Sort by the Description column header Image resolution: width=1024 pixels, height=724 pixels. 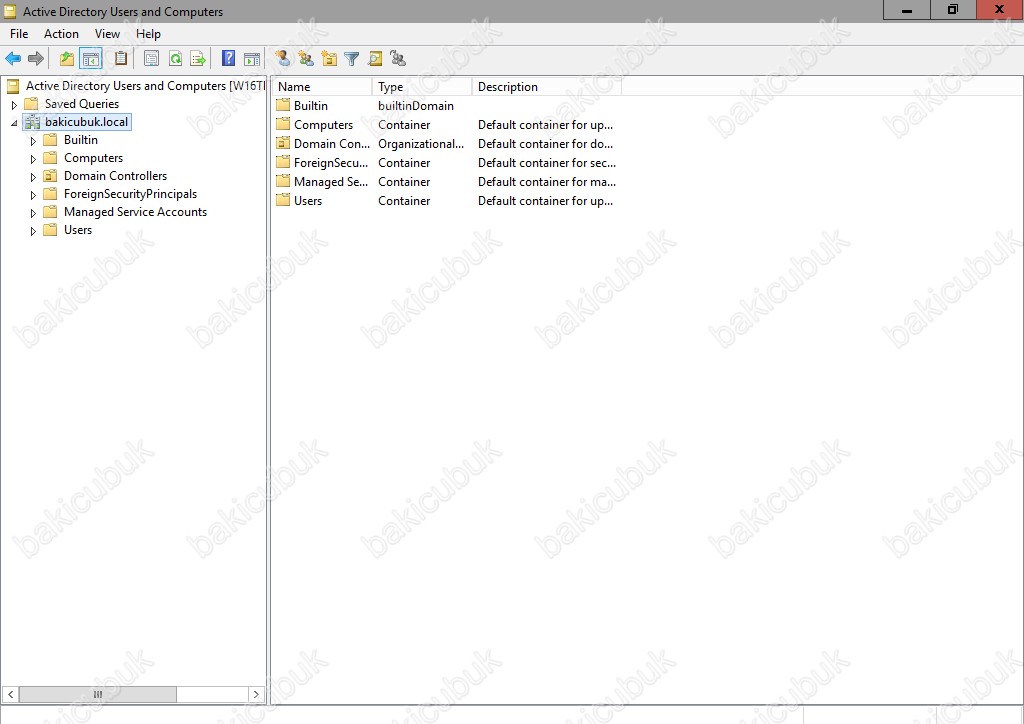pos(547,87)
